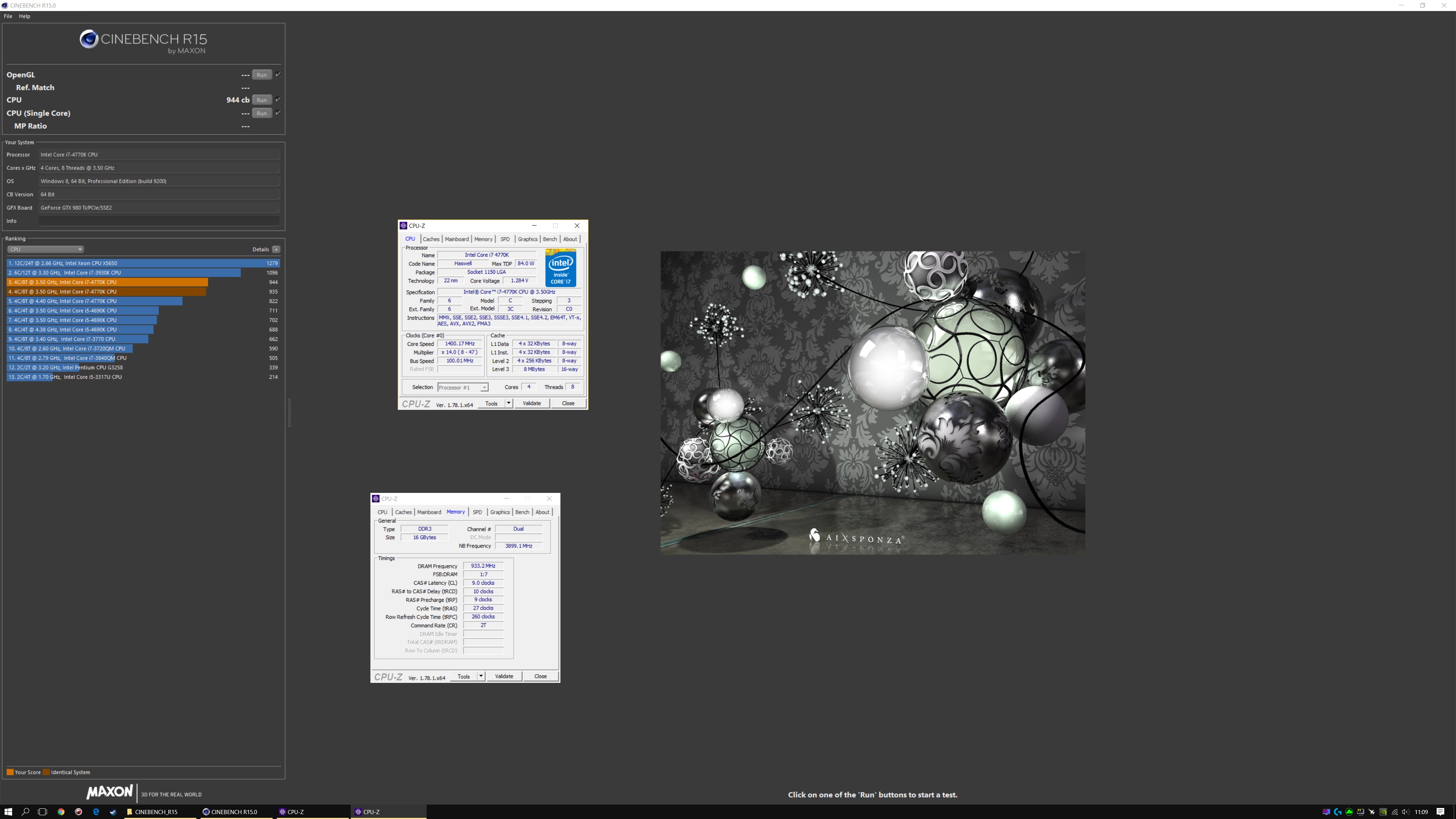Launch Microsoft Edge from the taskbar
The height and width of the screenshot is (819, 1456).
(x=96, y=812)
